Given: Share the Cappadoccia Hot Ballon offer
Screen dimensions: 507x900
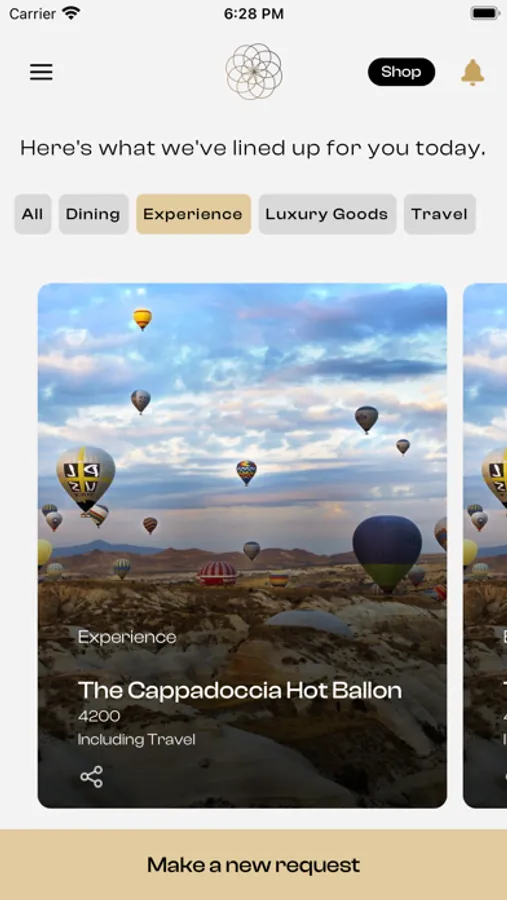Looking at the screenshot, I should [91, 777].
